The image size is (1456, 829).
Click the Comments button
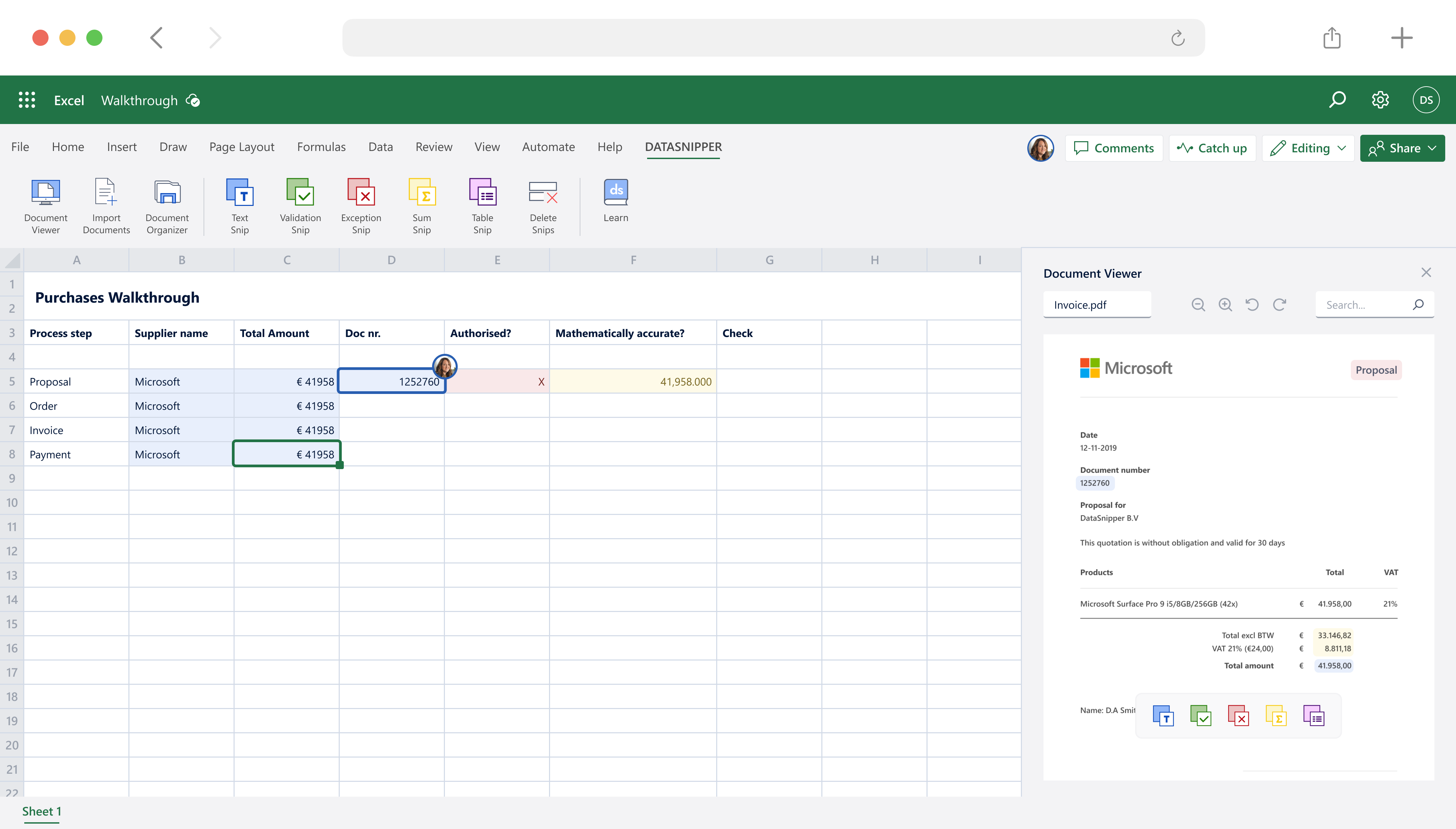click(1114, 148)
